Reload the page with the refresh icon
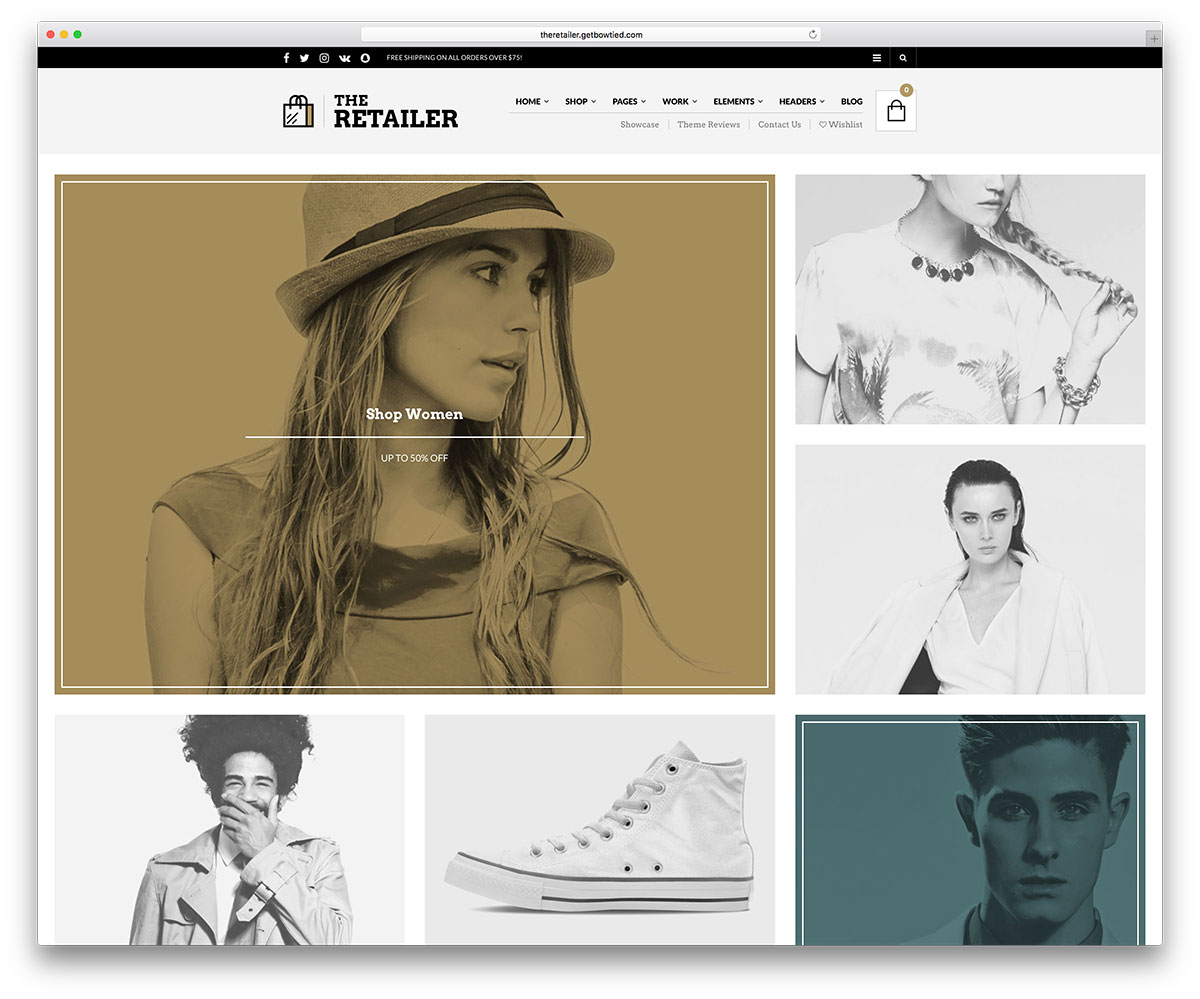 [x=812, y=33]
